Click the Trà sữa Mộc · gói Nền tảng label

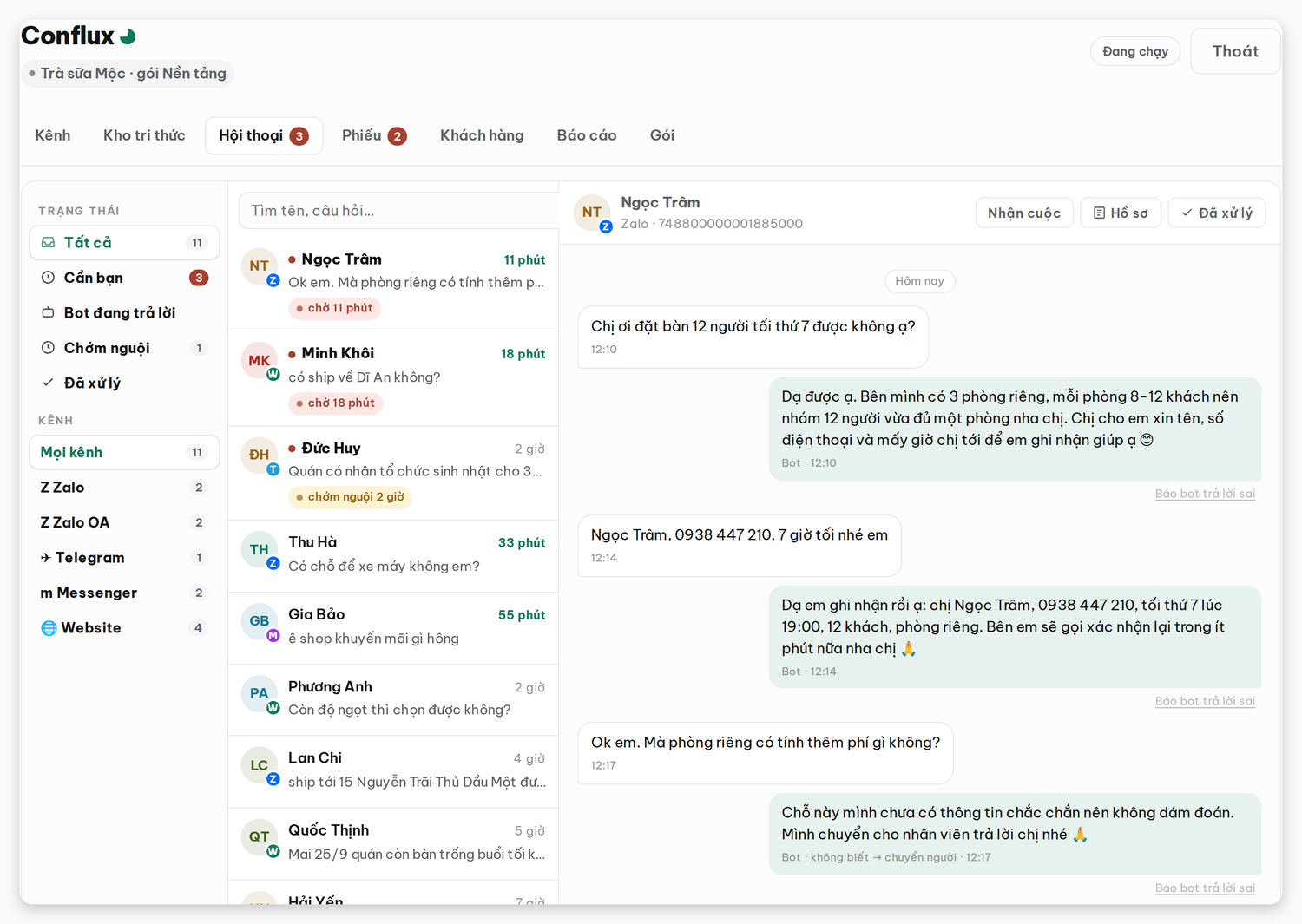[x=128, y=74]
